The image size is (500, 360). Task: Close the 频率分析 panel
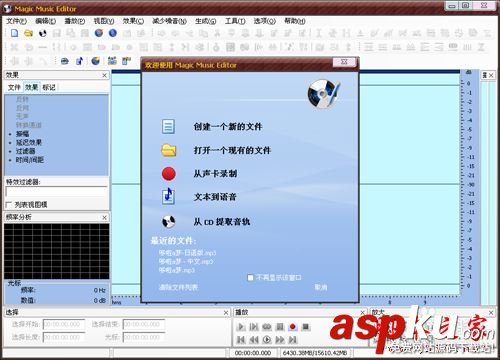104,217
